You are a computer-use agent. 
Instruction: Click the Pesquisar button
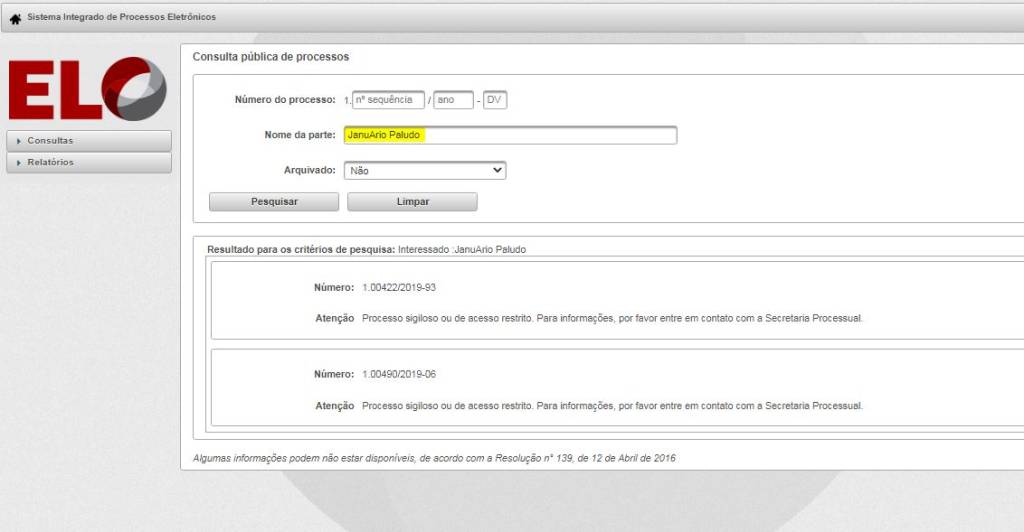pos(274,202)
